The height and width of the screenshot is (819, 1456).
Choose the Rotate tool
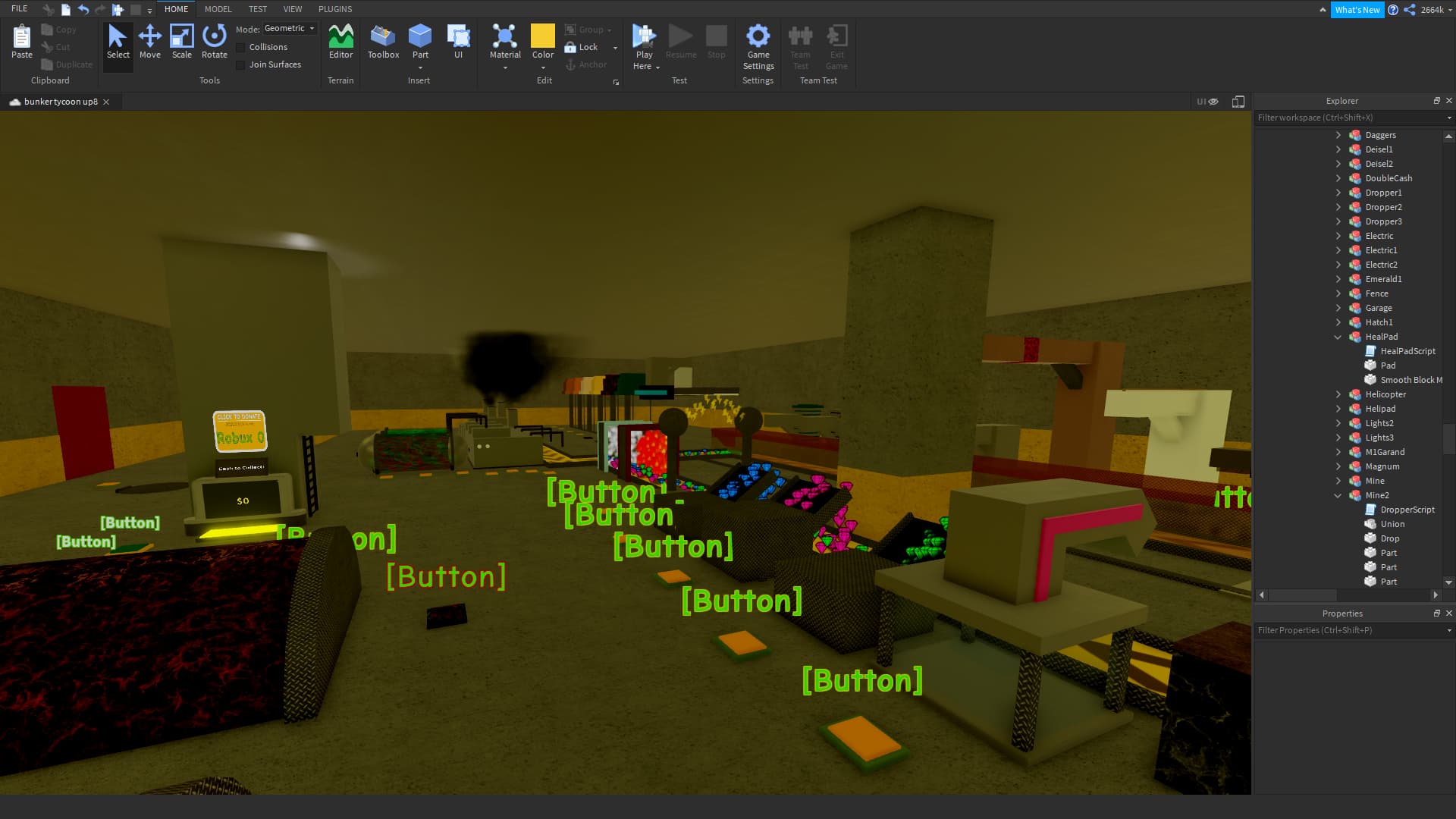[x=214, y=42]
